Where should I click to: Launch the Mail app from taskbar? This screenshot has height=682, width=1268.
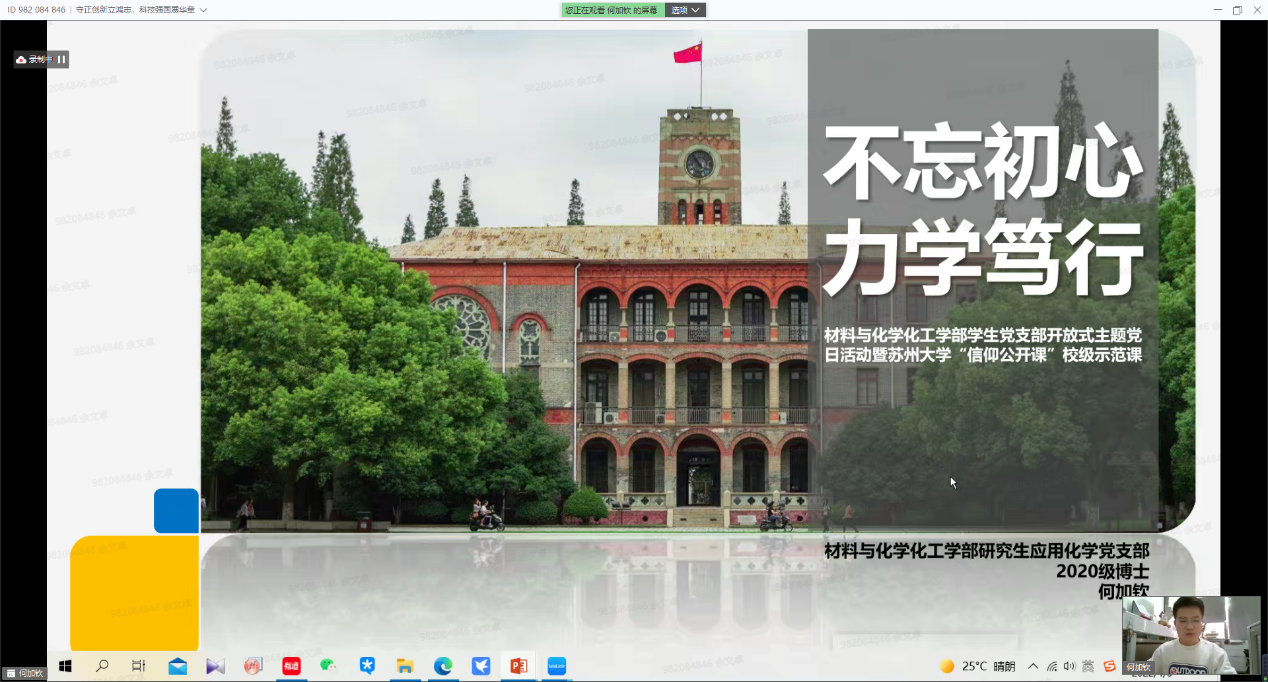click(177, 666)
